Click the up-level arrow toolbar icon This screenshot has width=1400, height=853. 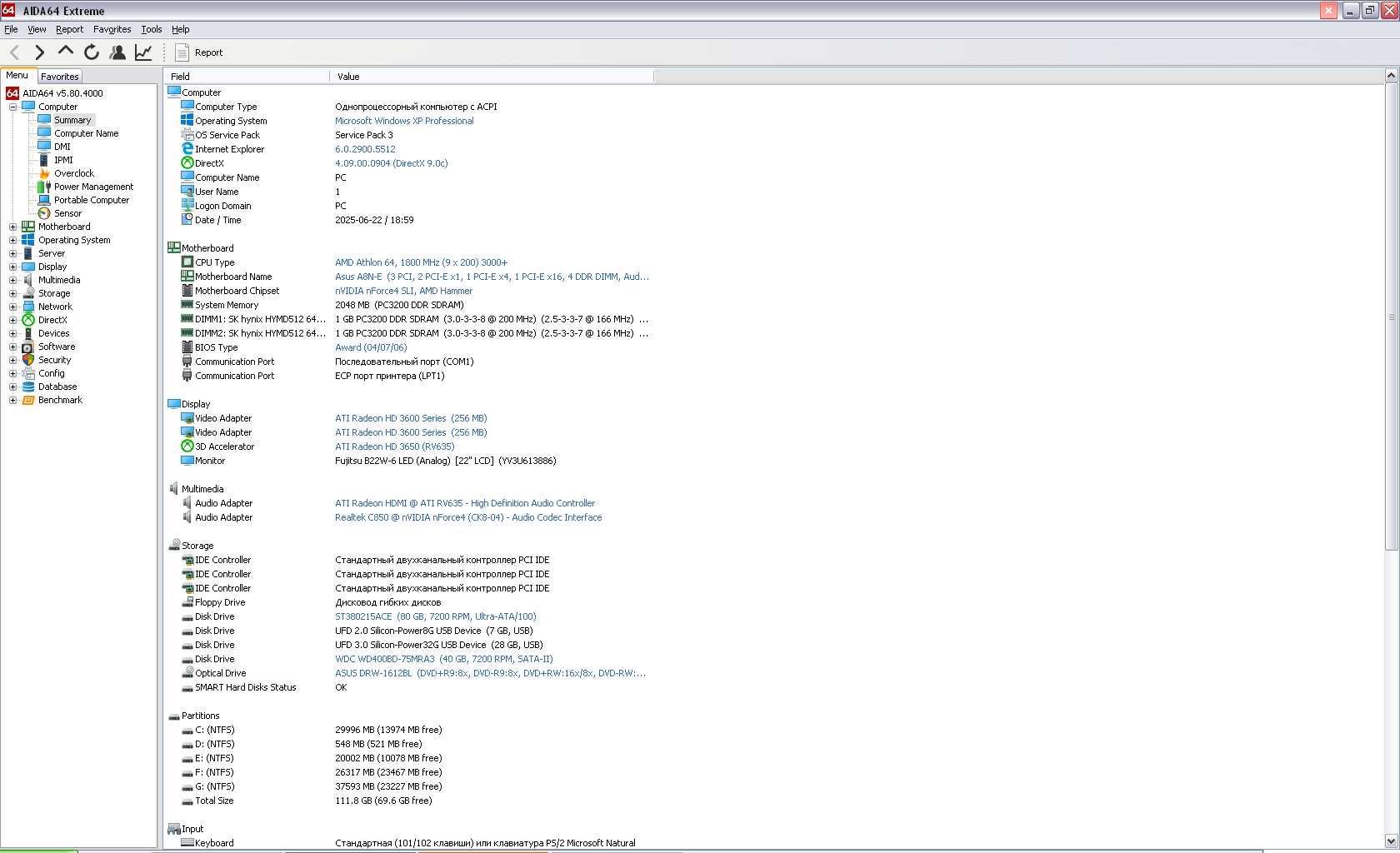tap(65, 52)
